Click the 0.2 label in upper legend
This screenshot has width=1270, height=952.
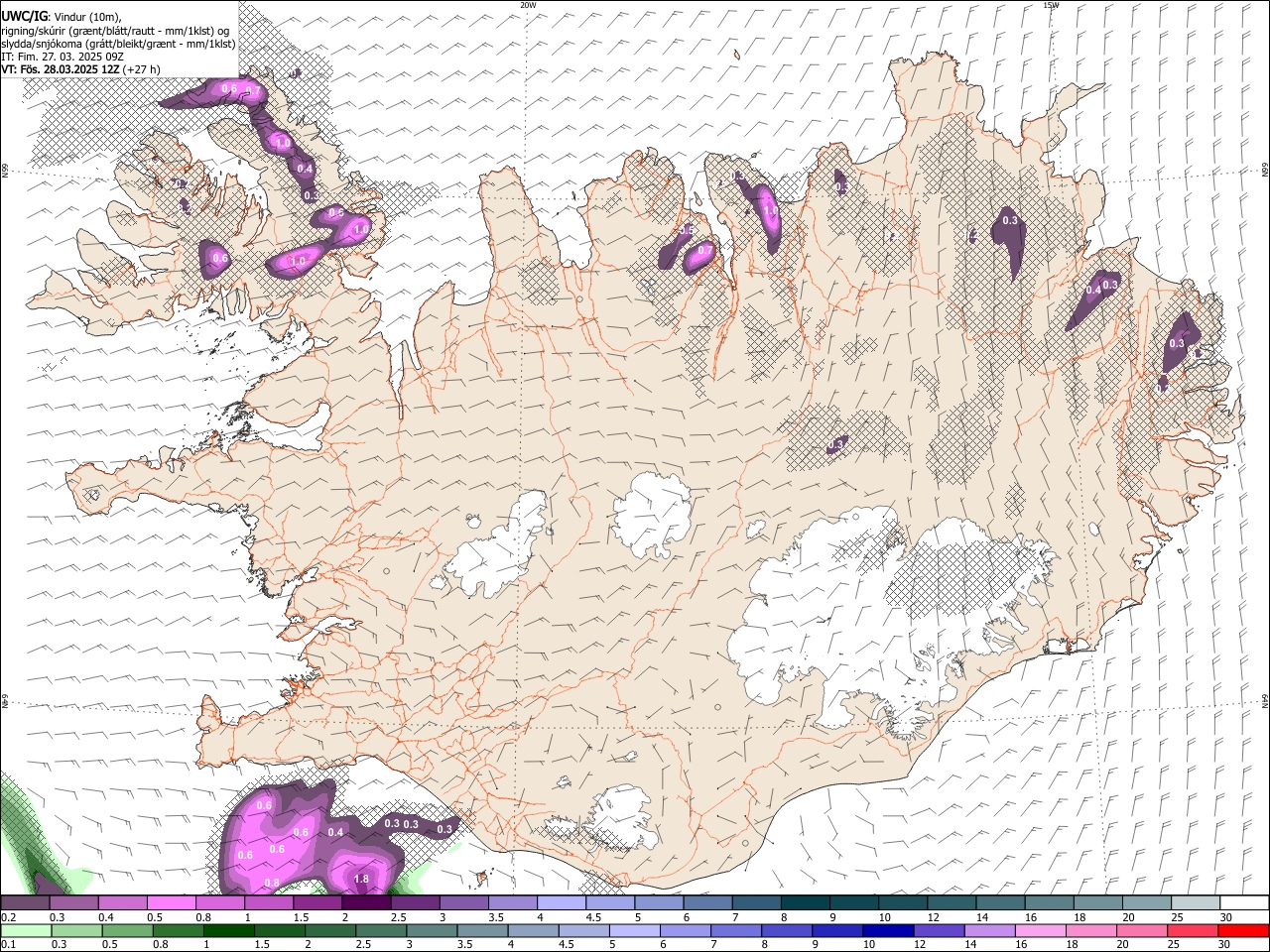(x=9, y=917)
